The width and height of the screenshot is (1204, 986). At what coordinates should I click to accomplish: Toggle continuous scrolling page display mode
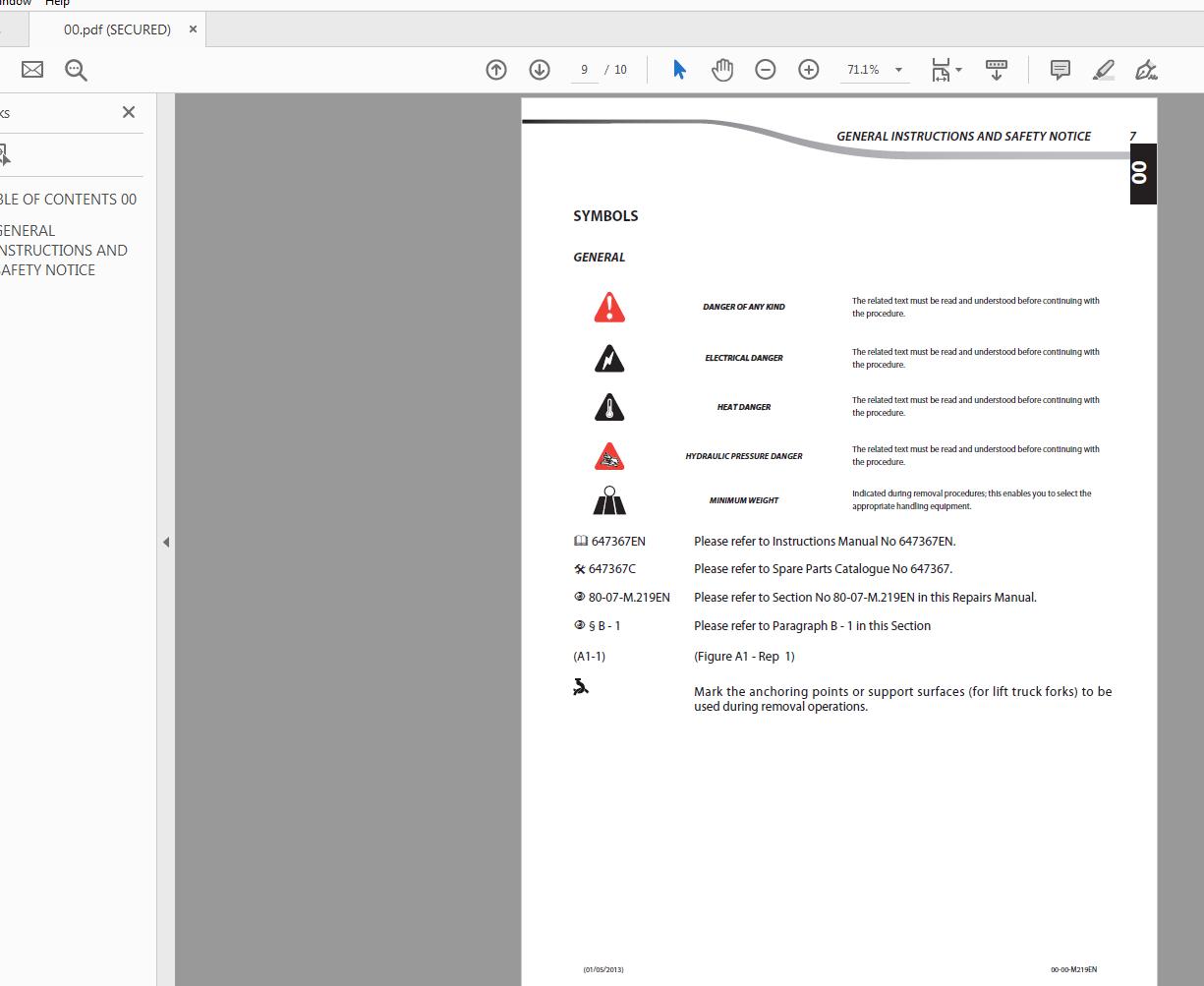[x=996, y=70]
